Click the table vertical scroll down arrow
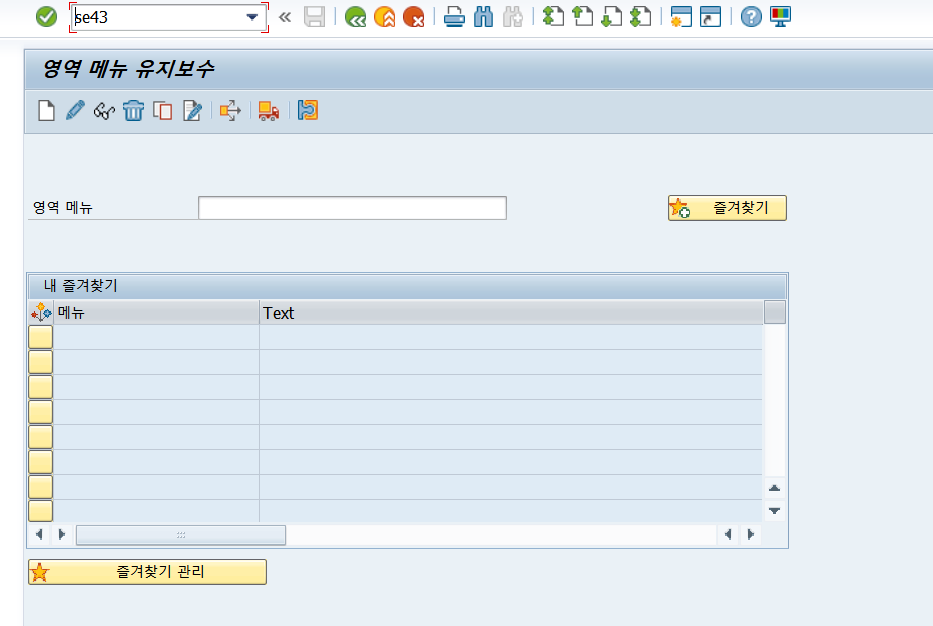Viewport: 933px width, 626px height. 774,511
